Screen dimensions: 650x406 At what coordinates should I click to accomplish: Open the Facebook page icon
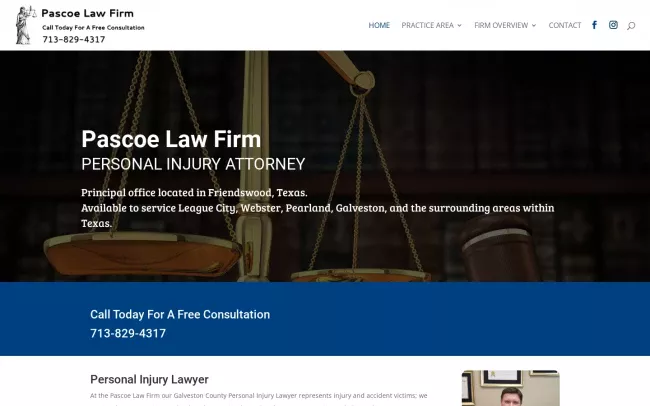click(595, 25)
